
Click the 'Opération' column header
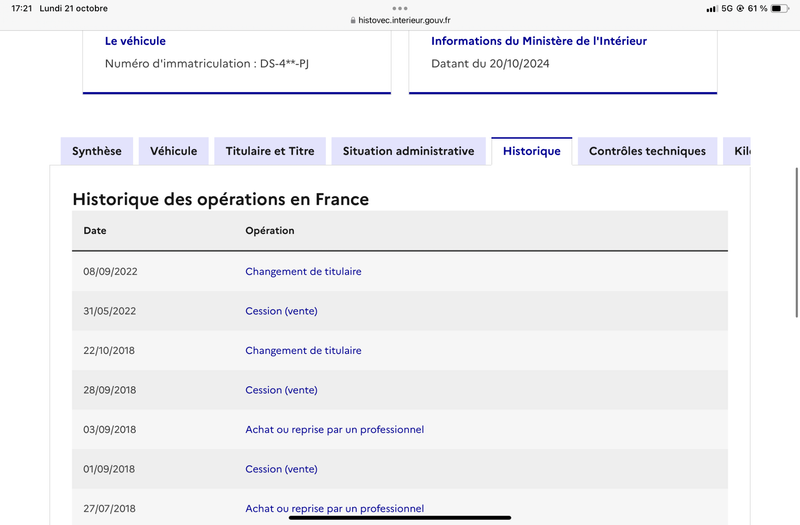point(270,231)
